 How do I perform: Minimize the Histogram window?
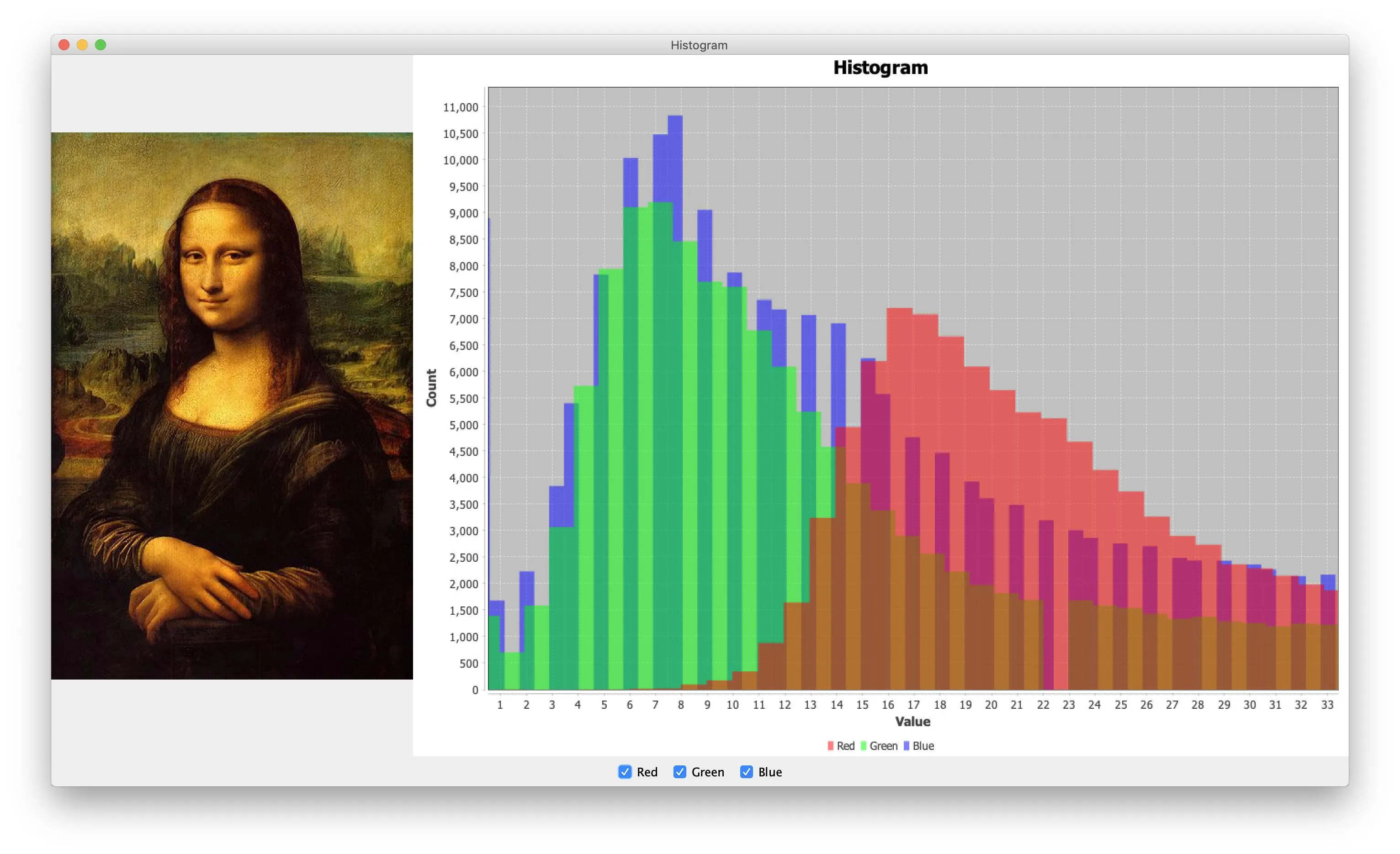[x=82, y=45]
